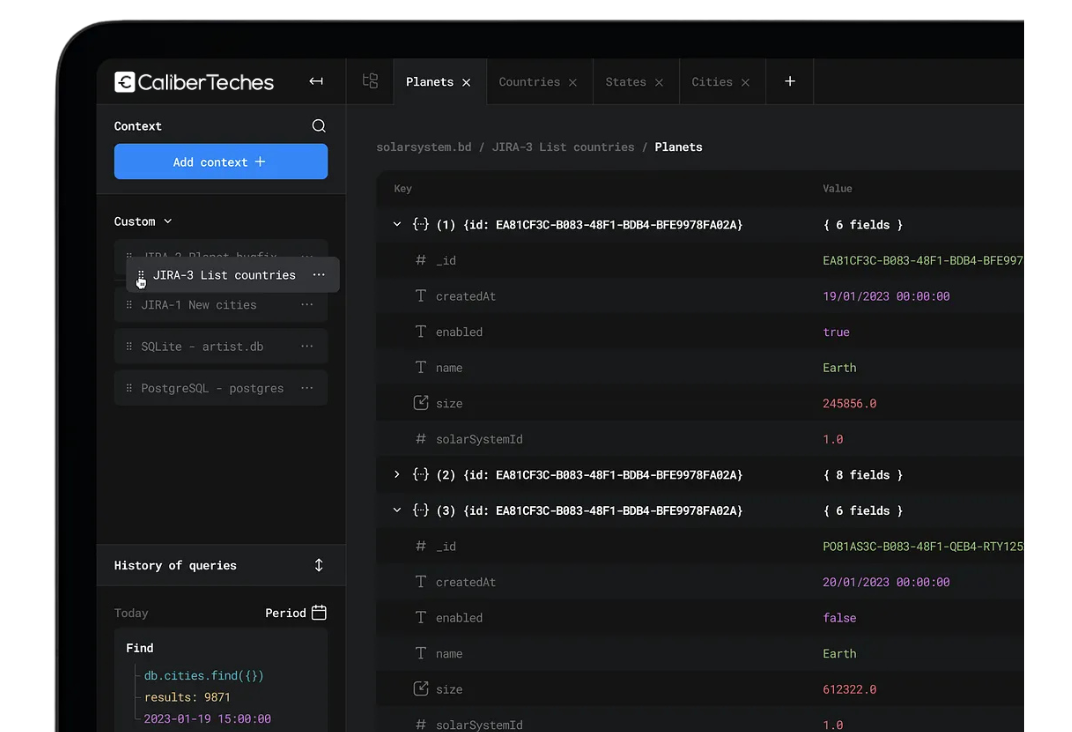
Task: Open the Custom sort dropdown
Action: [x=143, y=221]
